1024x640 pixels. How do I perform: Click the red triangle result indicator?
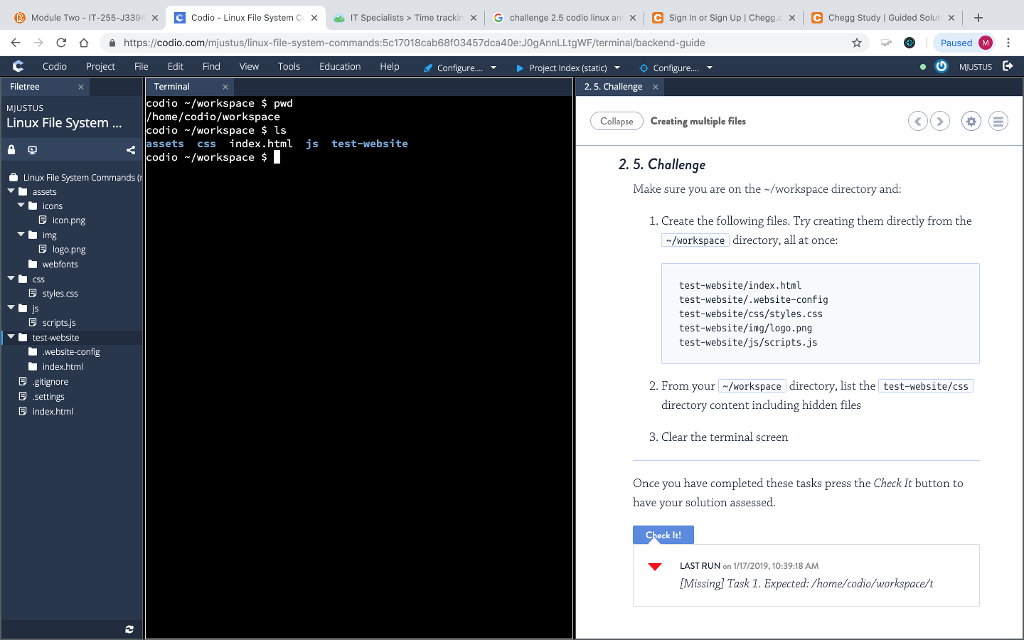pos(655,566)
